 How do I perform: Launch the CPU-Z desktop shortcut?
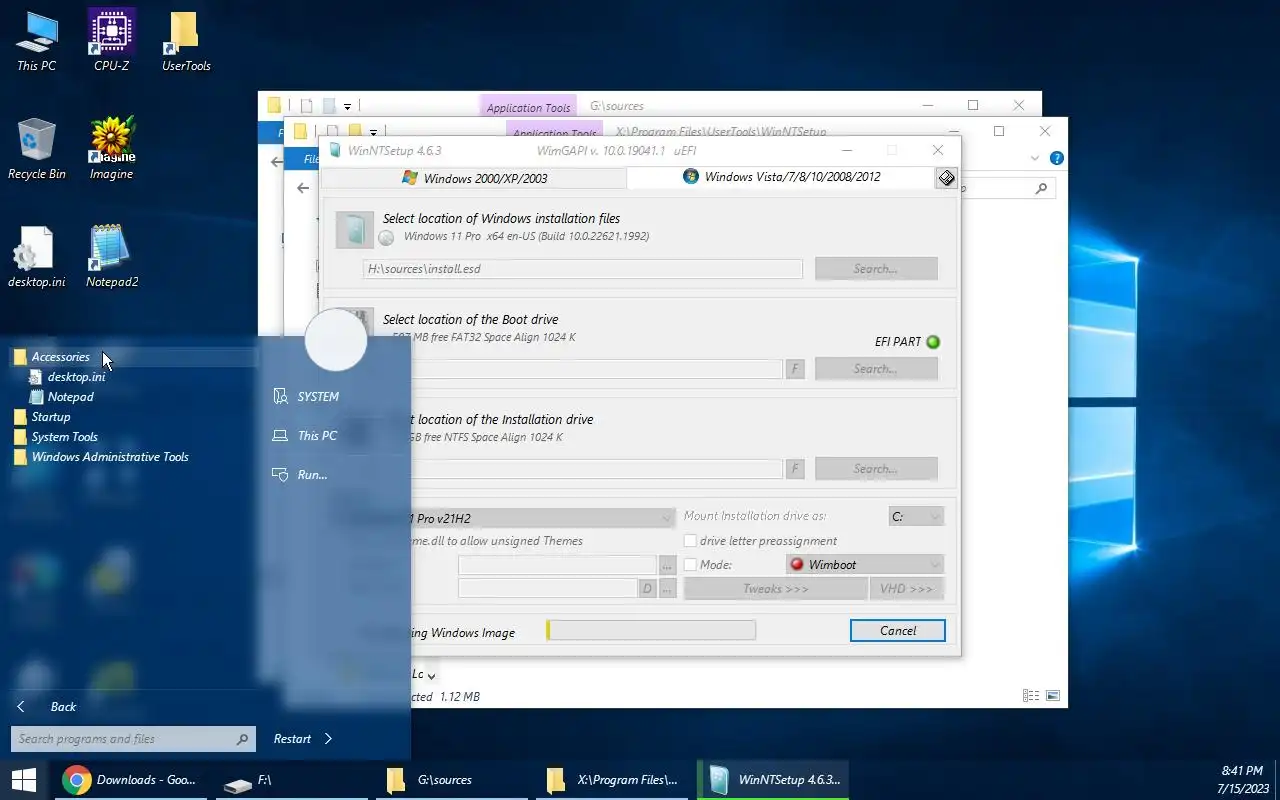[x=111, y=42]
